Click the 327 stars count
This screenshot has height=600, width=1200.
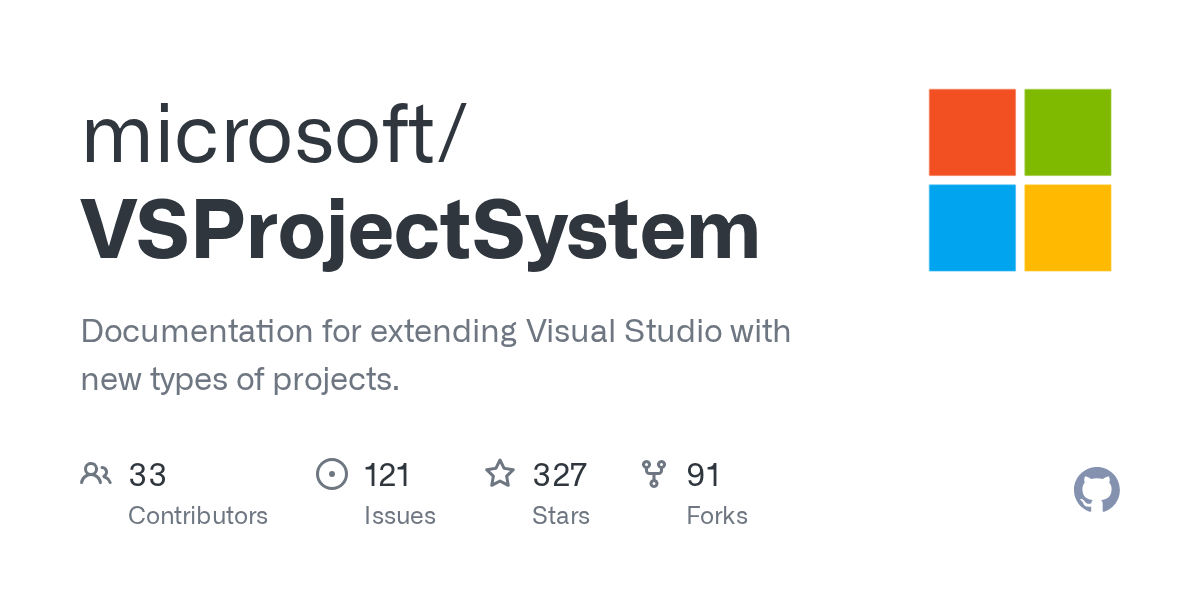click(559, 475)
